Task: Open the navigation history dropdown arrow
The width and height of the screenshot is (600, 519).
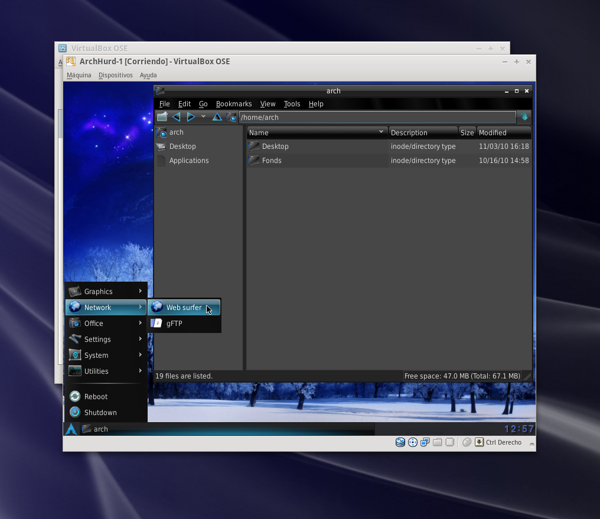Action: [203, 116]
